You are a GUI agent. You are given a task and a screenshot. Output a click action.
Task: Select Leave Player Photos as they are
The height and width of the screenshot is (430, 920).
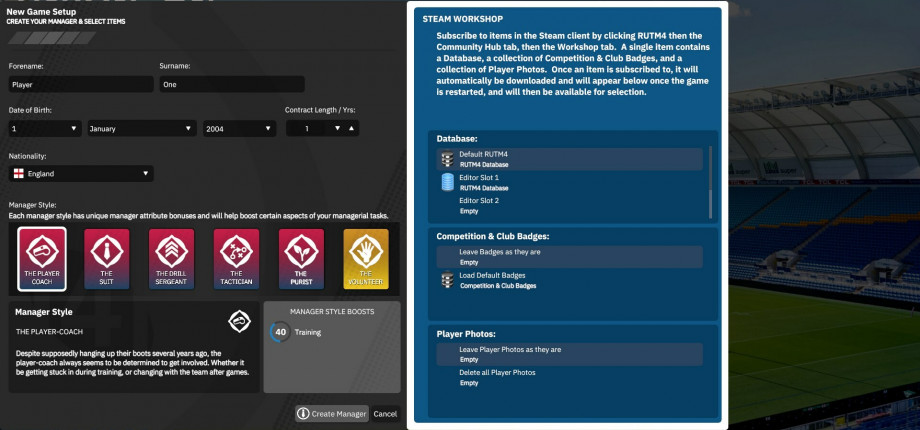(x=569, y=354)
